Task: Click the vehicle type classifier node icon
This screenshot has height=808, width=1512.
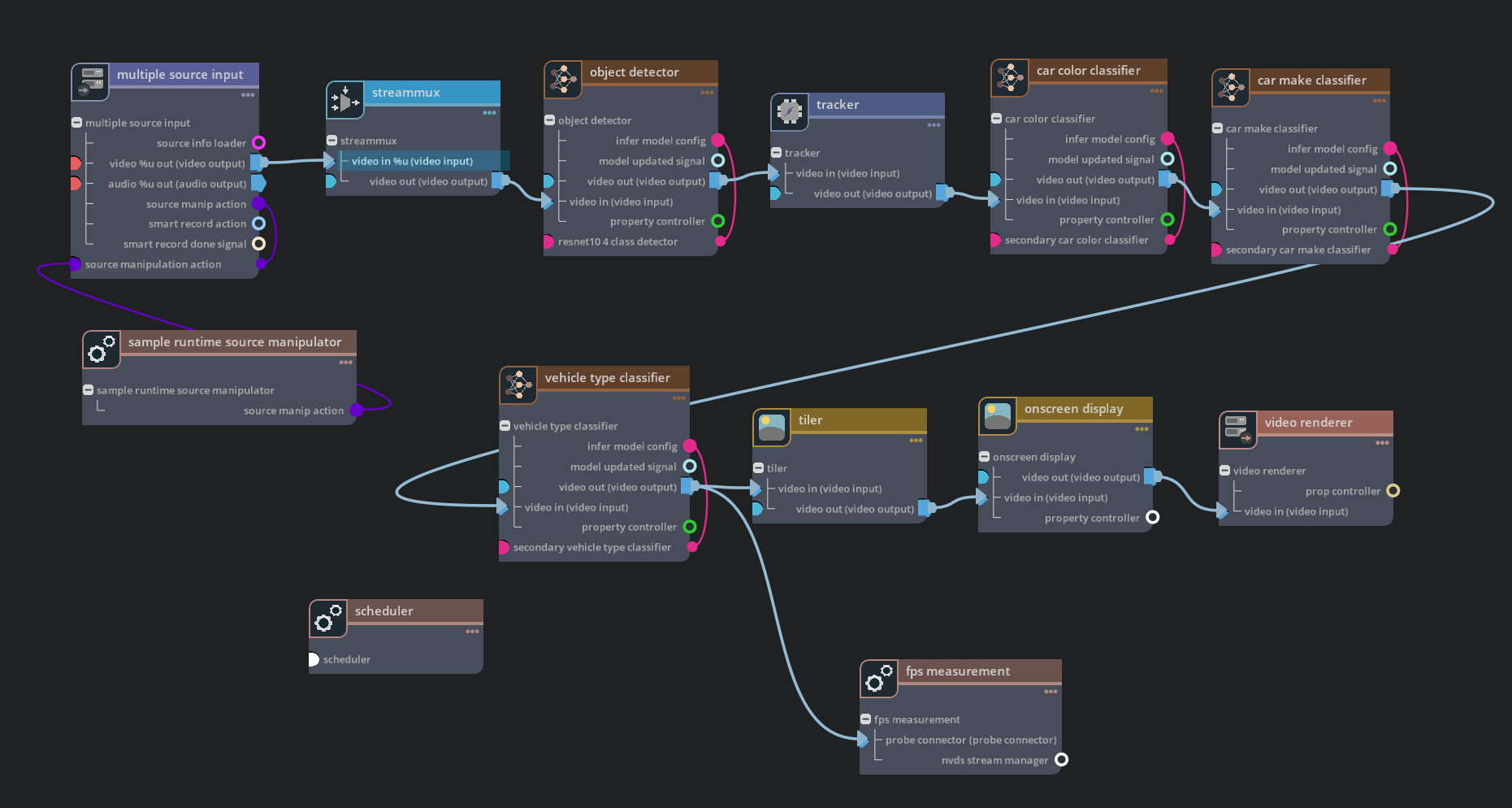Action: 518,385
